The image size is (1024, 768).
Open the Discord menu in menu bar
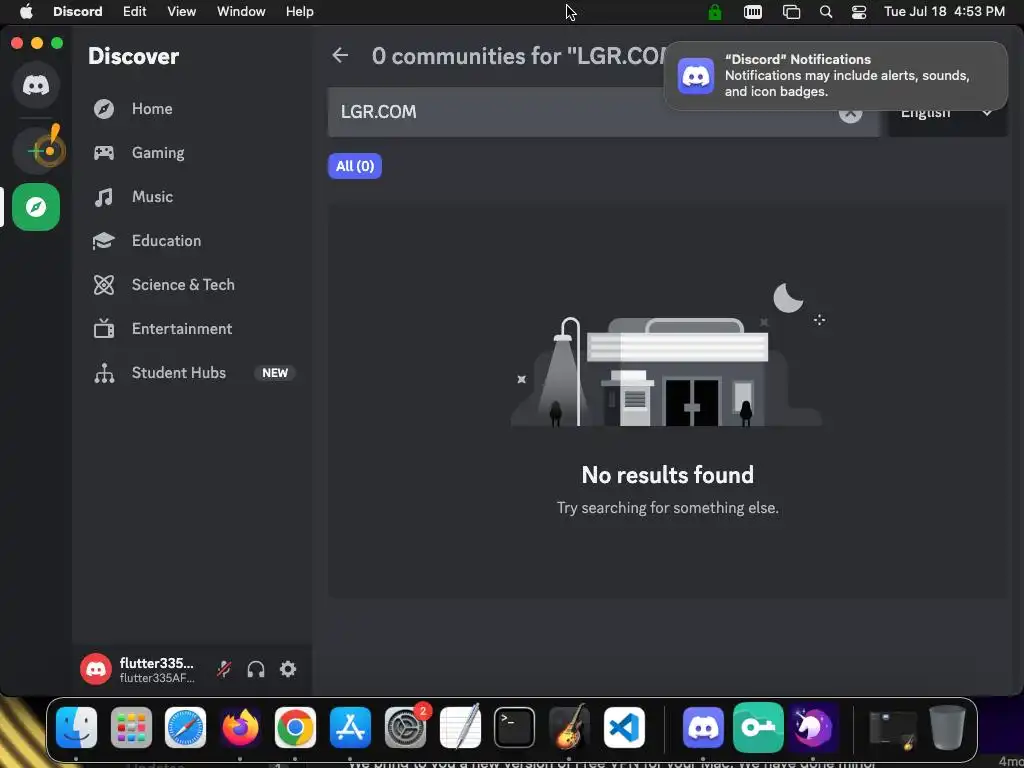click(78, 12)
